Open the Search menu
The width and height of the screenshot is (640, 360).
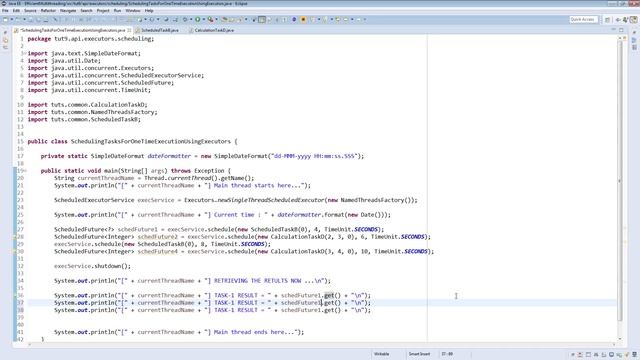86,11
